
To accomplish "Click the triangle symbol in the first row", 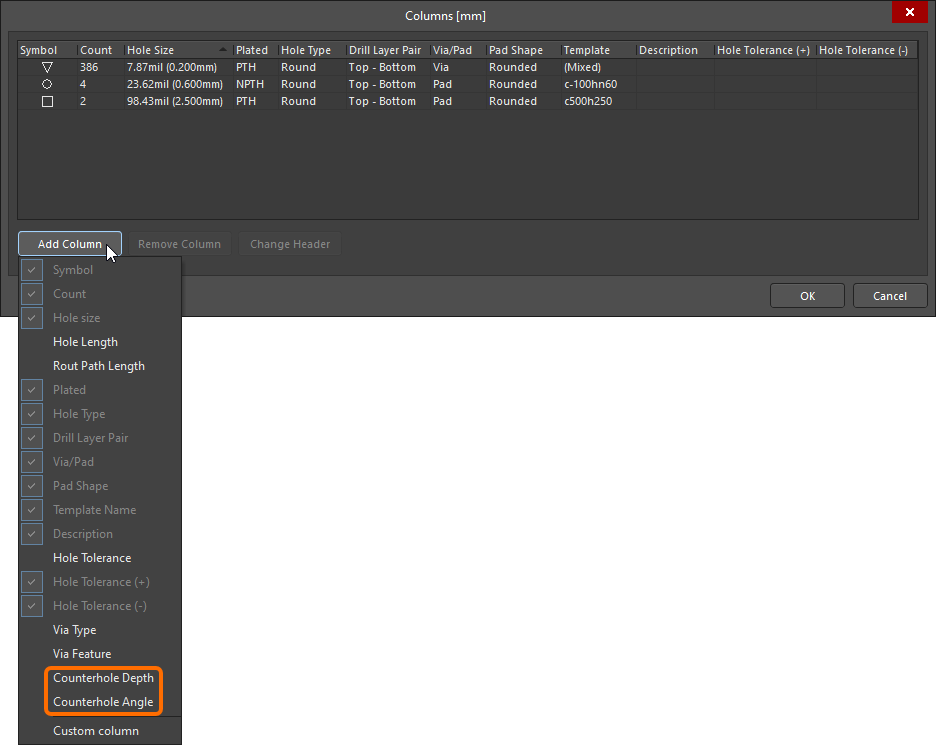I will (x=47, y=67).
